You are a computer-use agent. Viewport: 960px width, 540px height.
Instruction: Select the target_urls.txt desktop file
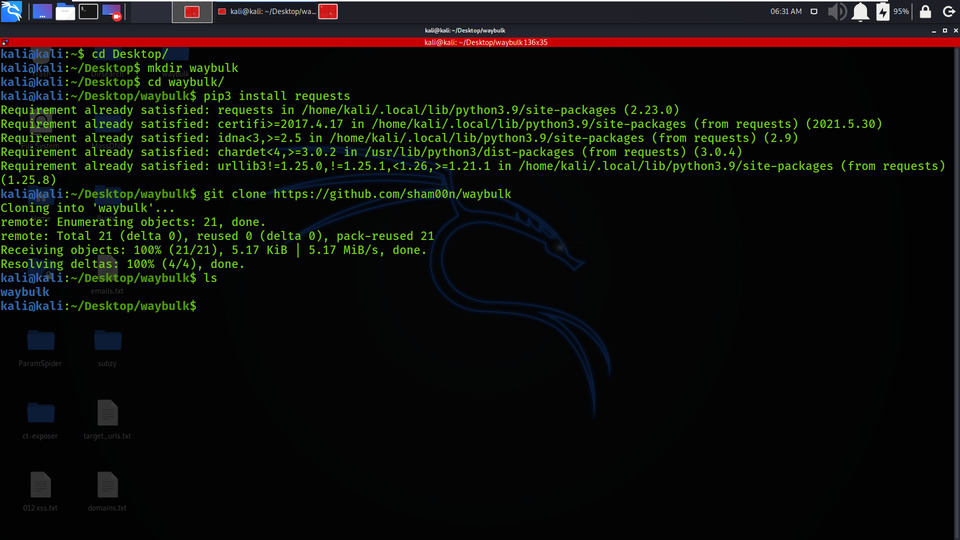point(107,420)
